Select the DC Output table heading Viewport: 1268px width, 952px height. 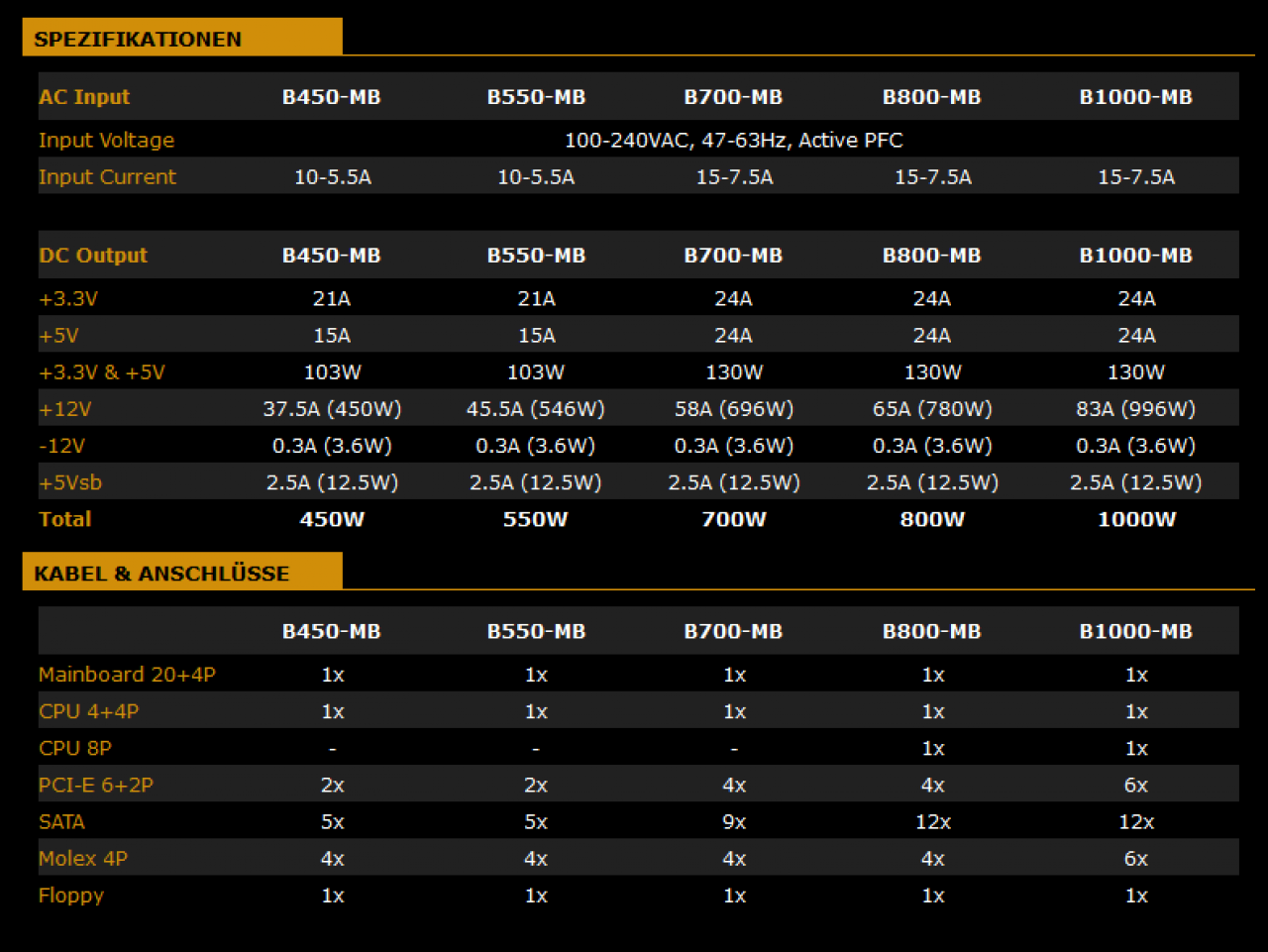tap(93, 256)
